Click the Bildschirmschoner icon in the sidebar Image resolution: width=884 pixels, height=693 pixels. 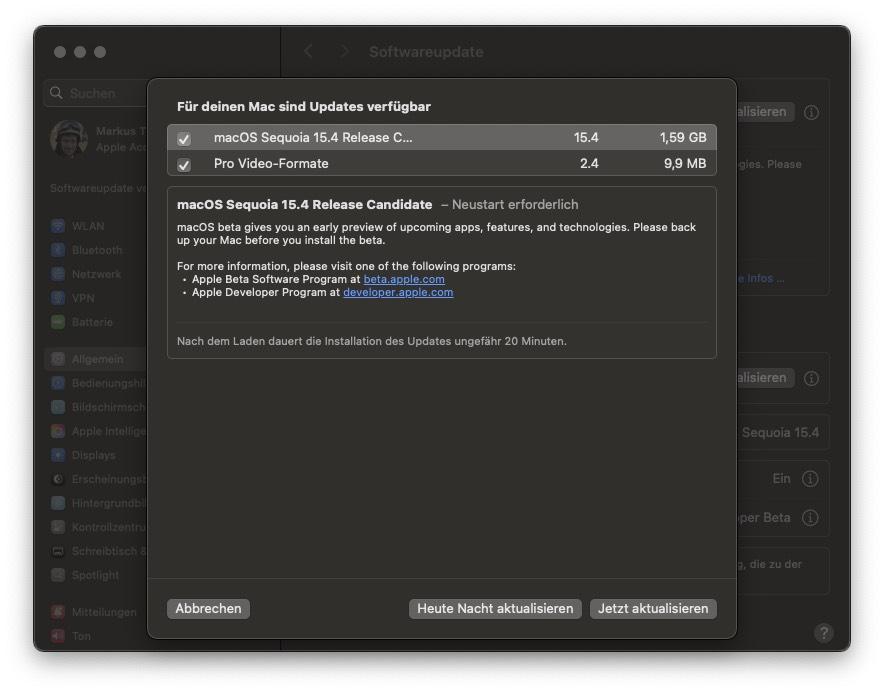(58, 407)
